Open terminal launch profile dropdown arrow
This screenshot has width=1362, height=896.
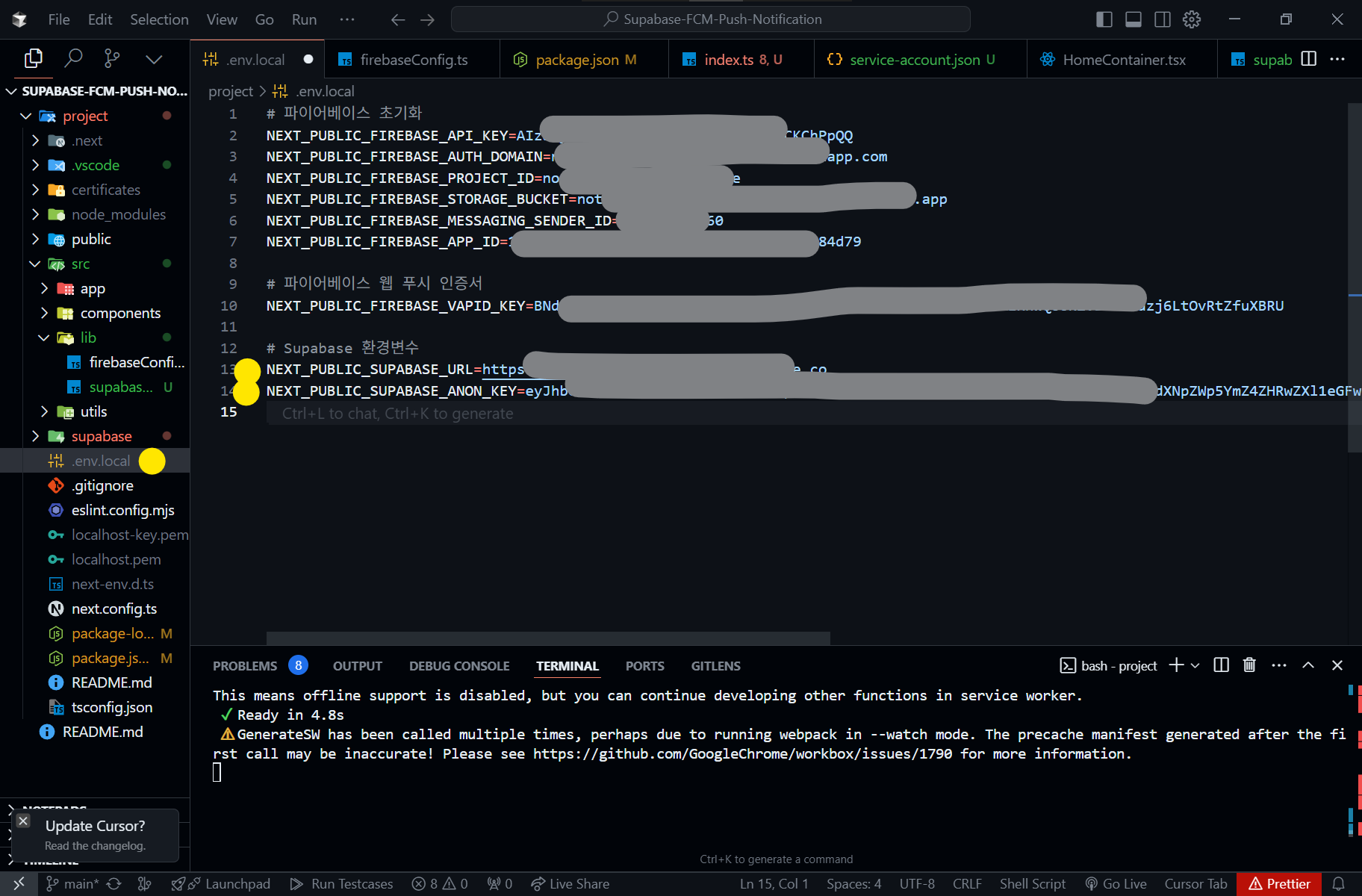point(1195,665)
